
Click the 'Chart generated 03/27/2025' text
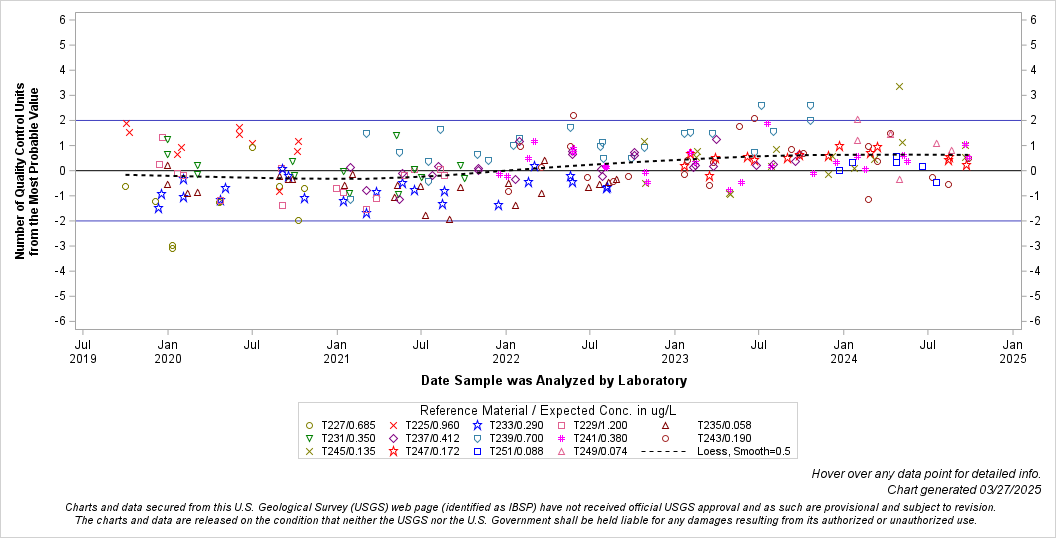coord(964,490)
